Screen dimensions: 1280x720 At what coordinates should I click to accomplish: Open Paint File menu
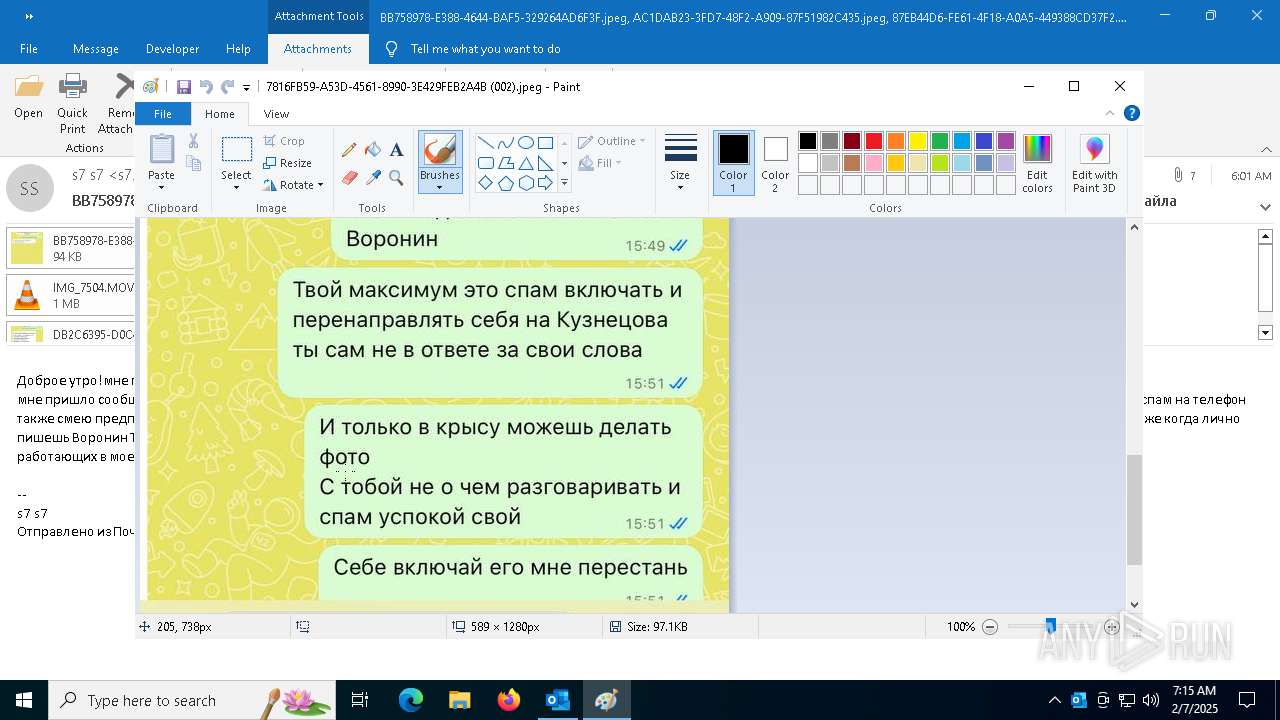point(162,114)
